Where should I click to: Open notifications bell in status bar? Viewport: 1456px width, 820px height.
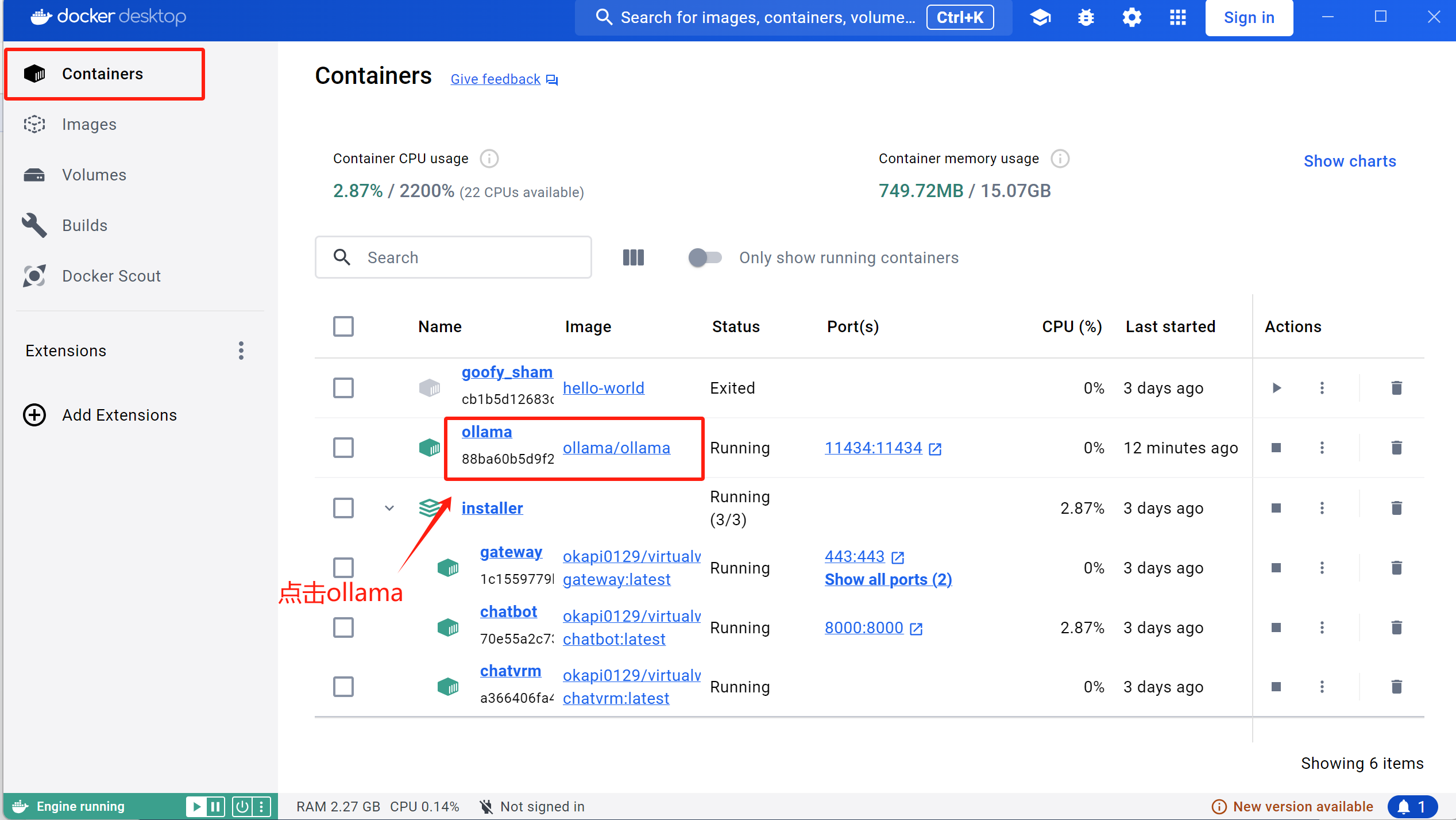(x=1413, y=807)
